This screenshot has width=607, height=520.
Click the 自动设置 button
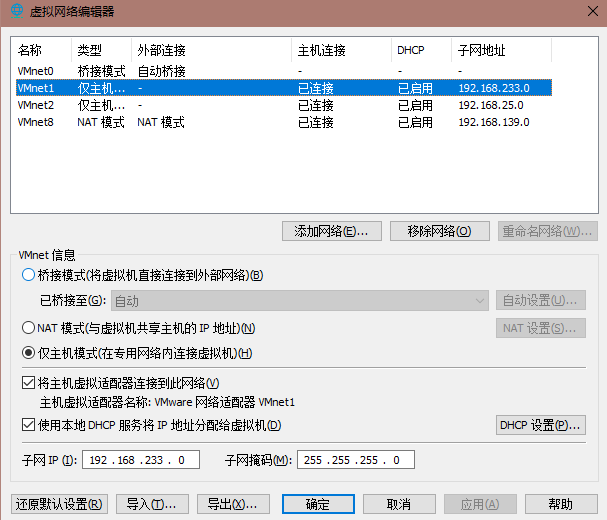coord(541,300)
